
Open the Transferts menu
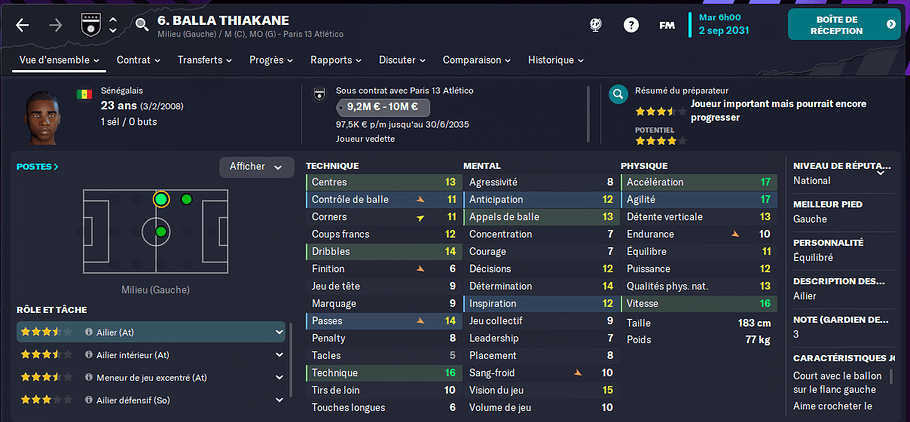[204, 60]
